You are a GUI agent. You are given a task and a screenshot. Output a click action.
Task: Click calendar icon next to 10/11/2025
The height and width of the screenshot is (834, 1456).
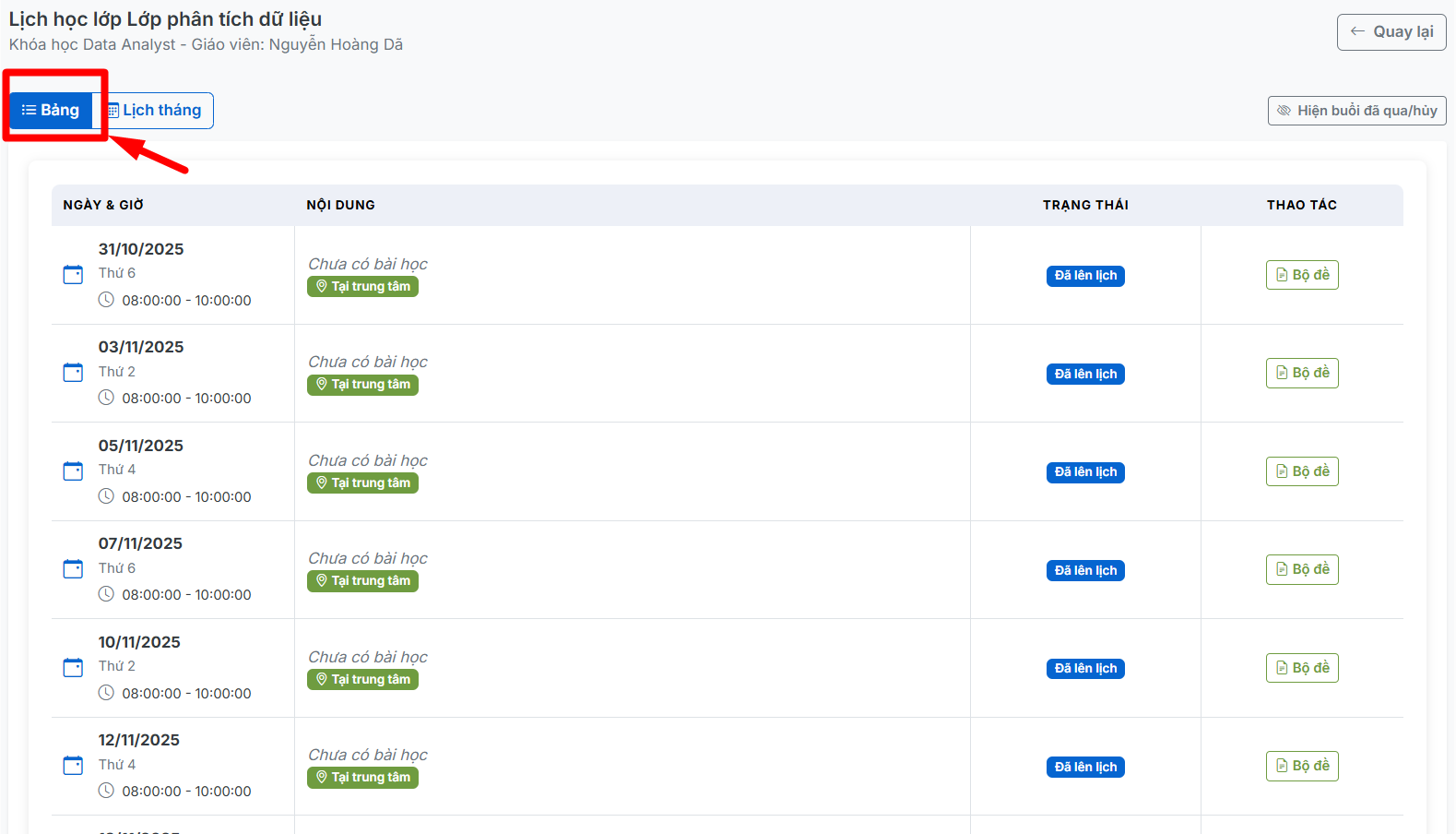(x=73, y=668)
